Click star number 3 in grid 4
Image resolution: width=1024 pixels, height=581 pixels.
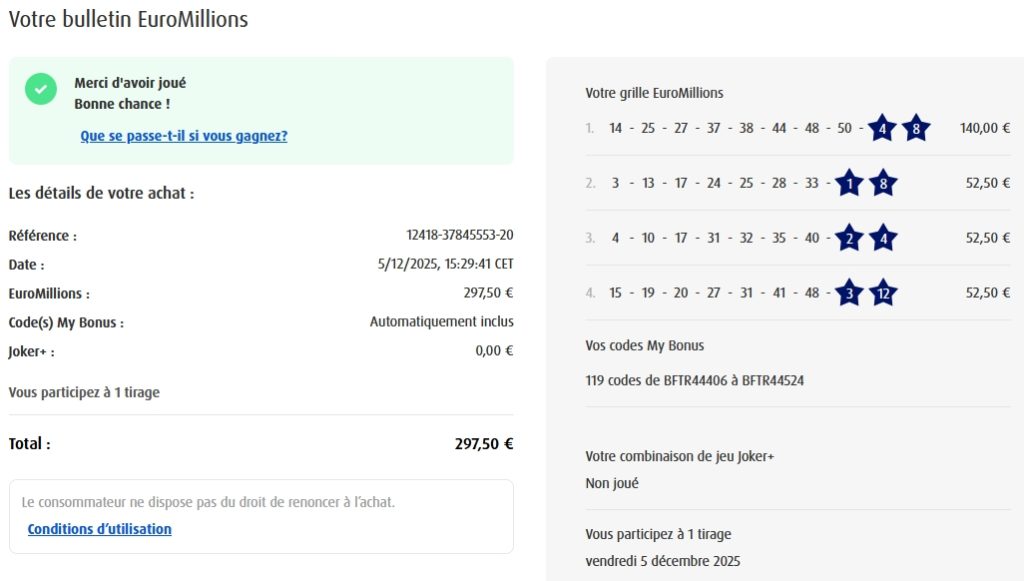click(849, 293)
